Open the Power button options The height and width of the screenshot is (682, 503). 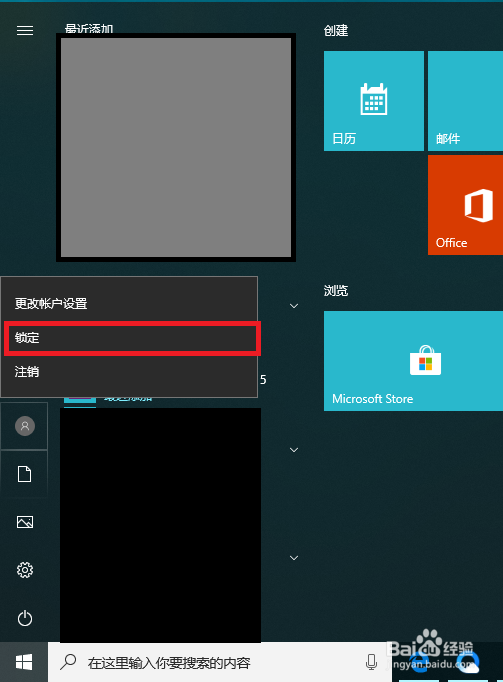[x=25, y=618]
